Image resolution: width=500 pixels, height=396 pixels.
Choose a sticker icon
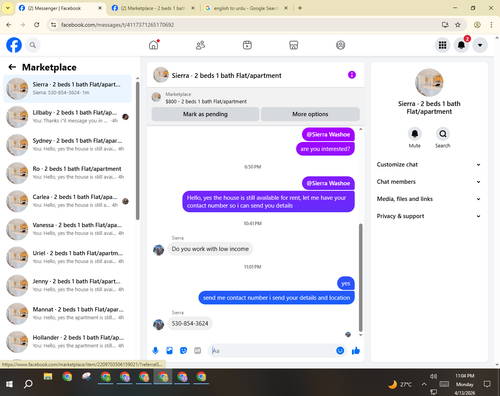pyautogui.click(x=183, y=351)
